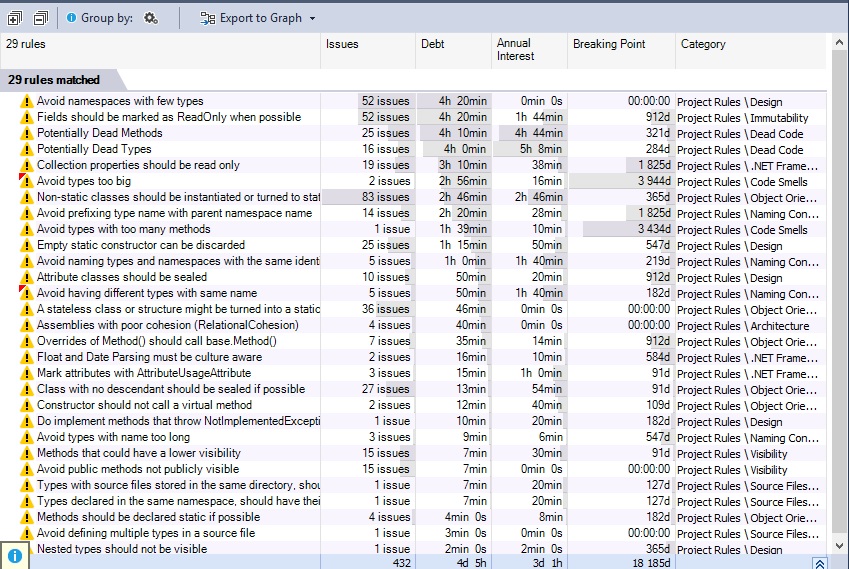Click warning icon beside Potentially Dead Methods
The height and width of the screenshot is (569, 849).
pos(26,133)
